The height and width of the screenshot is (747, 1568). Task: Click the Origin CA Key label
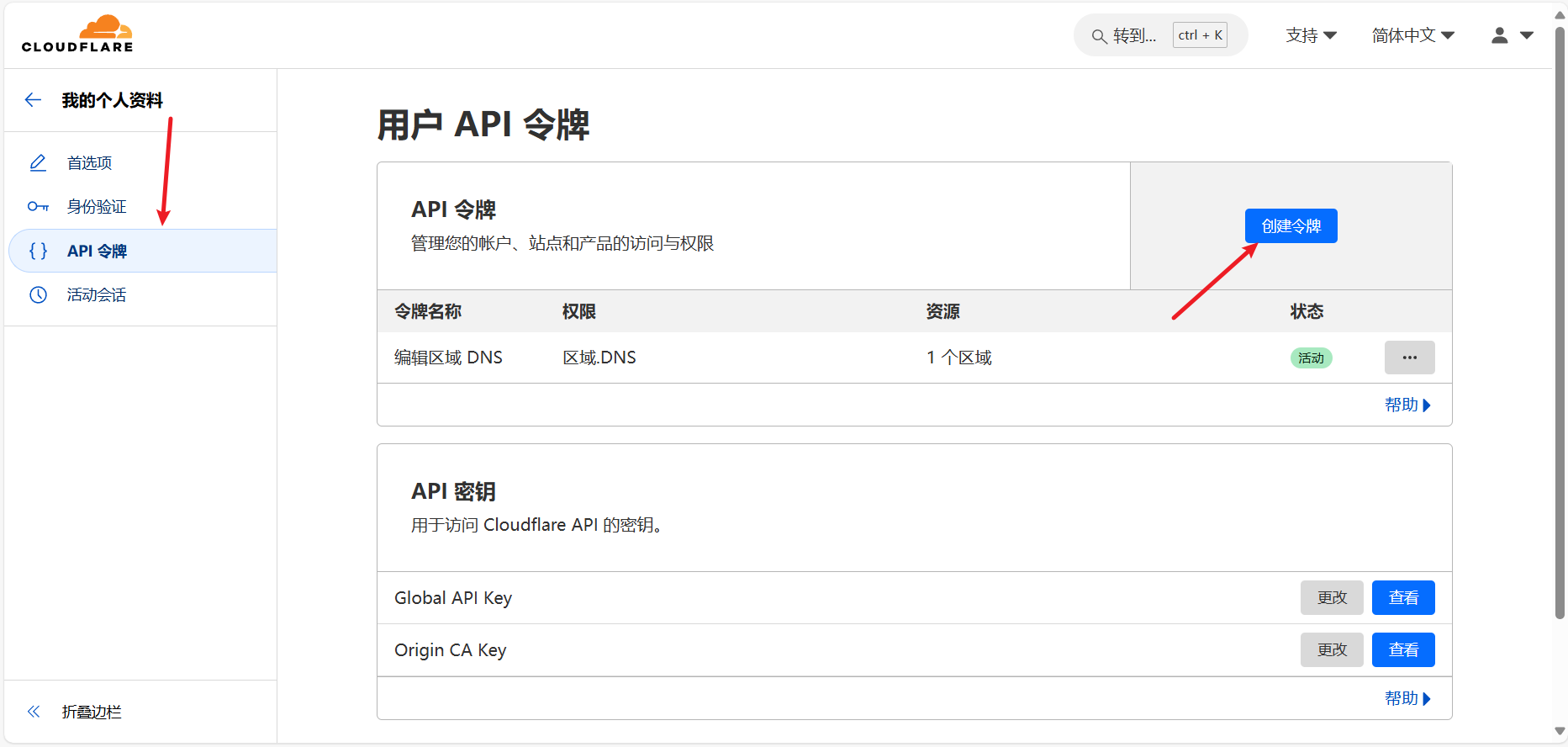pyautogui.click(x=450, y=650)
